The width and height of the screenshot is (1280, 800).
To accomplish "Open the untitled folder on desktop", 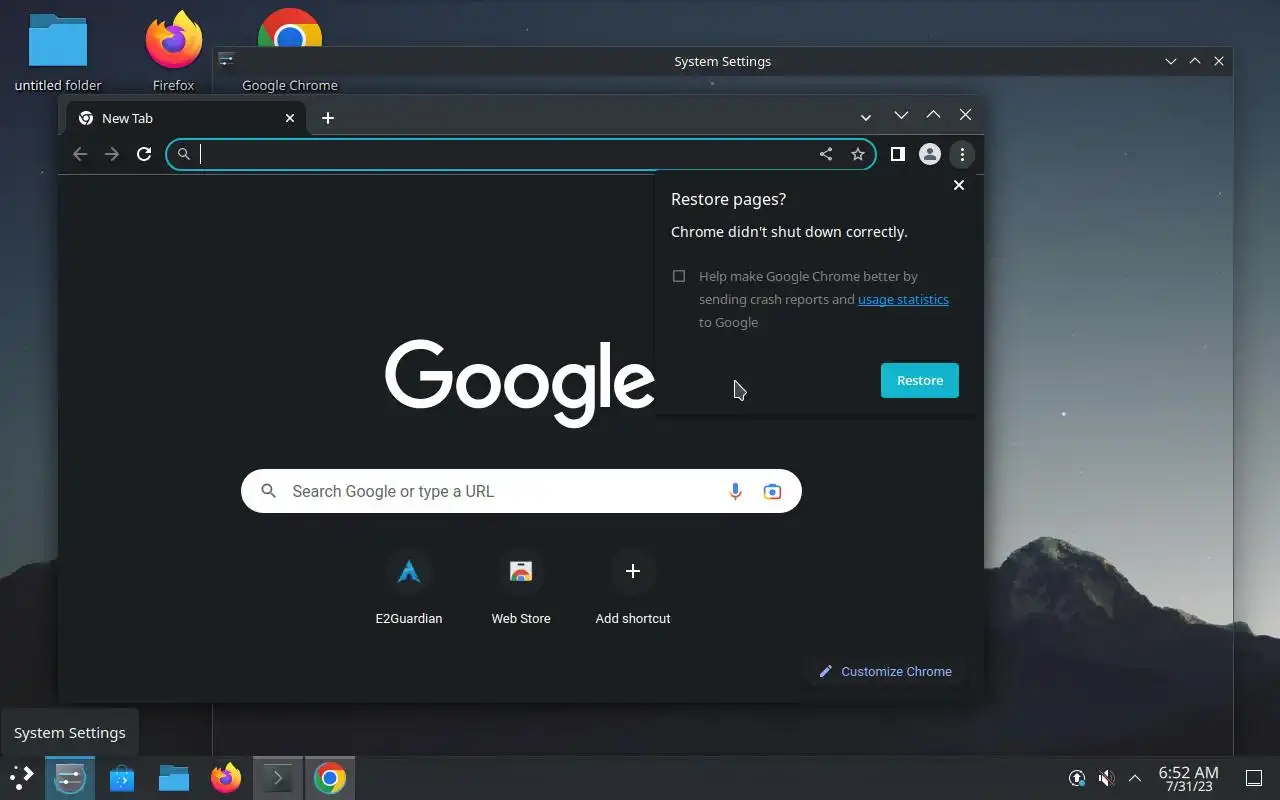I will point(58,53).
